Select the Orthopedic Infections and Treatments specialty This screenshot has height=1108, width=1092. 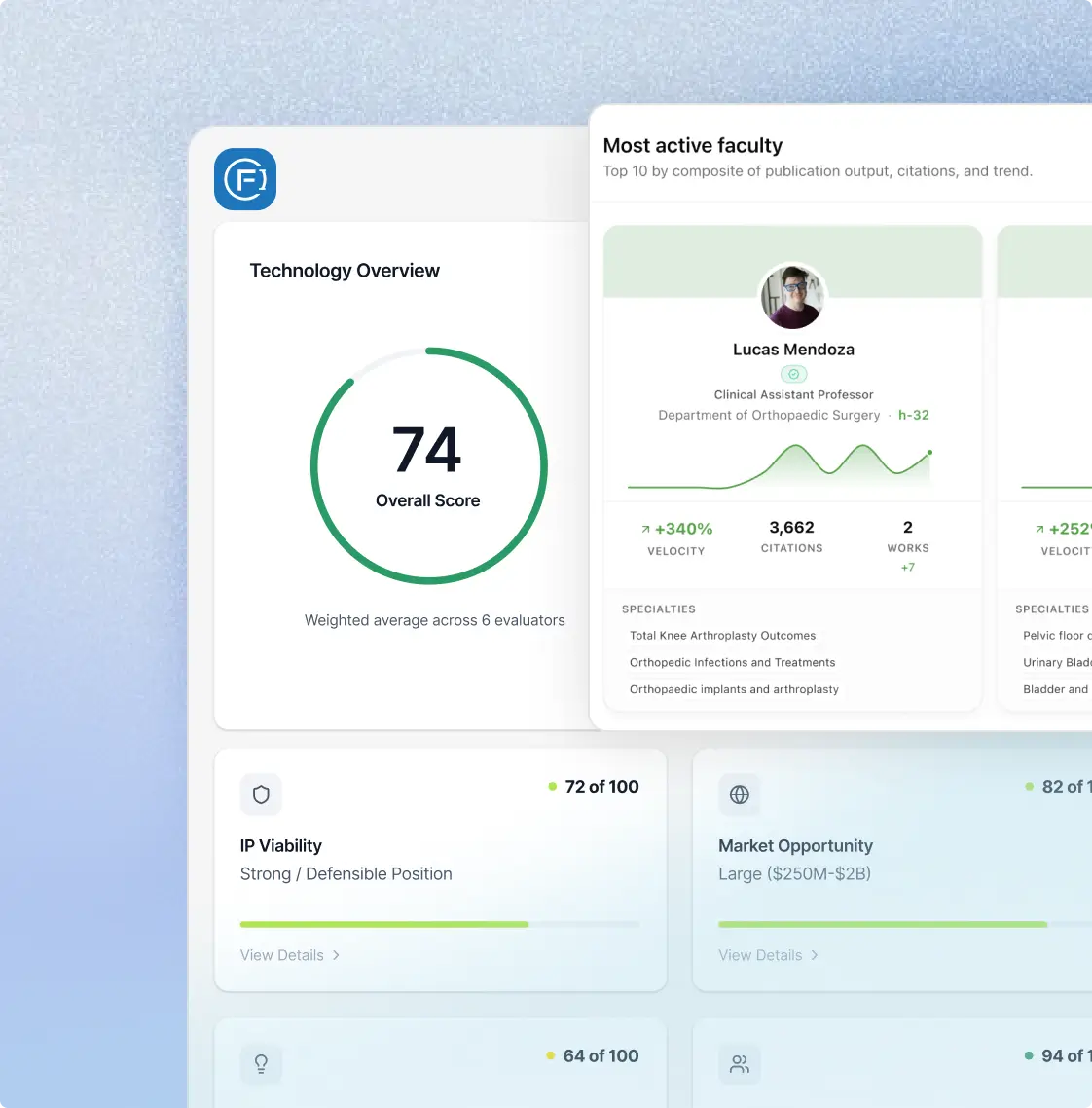[733, 662]
